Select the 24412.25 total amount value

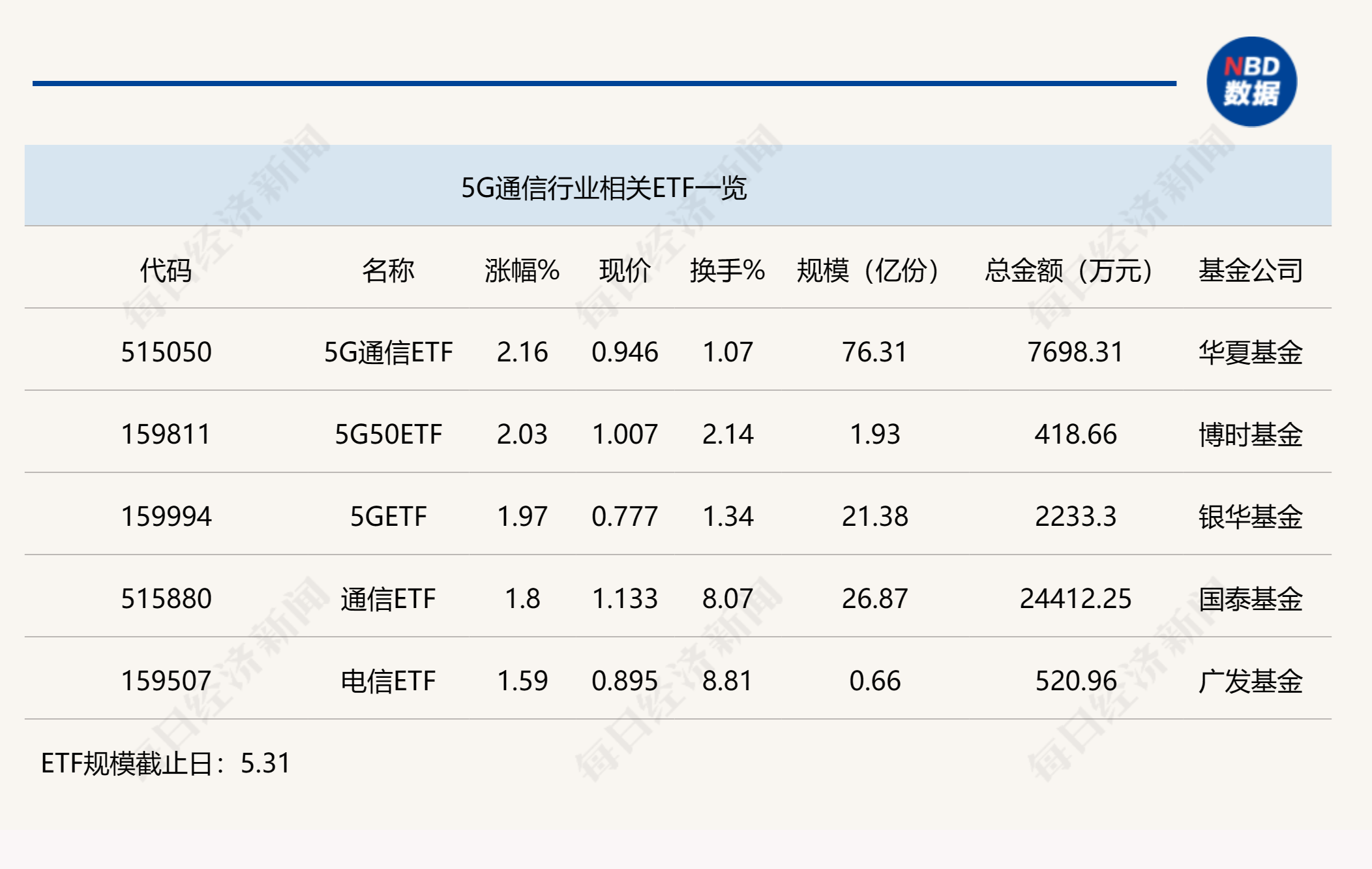point(1075,599)
